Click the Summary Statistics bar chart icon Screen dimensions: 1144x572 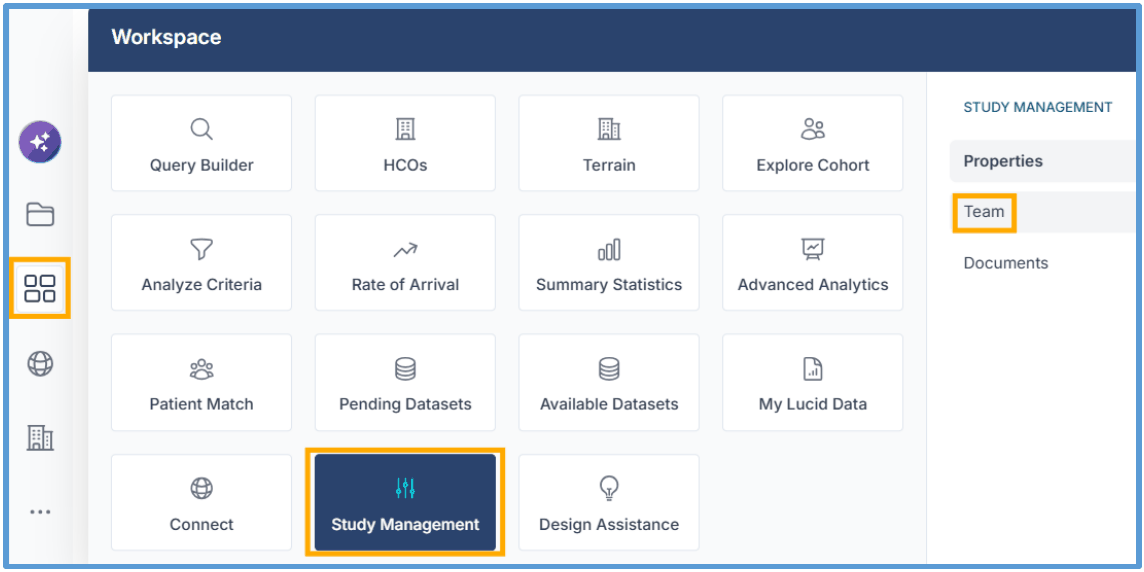pos(609,250)
